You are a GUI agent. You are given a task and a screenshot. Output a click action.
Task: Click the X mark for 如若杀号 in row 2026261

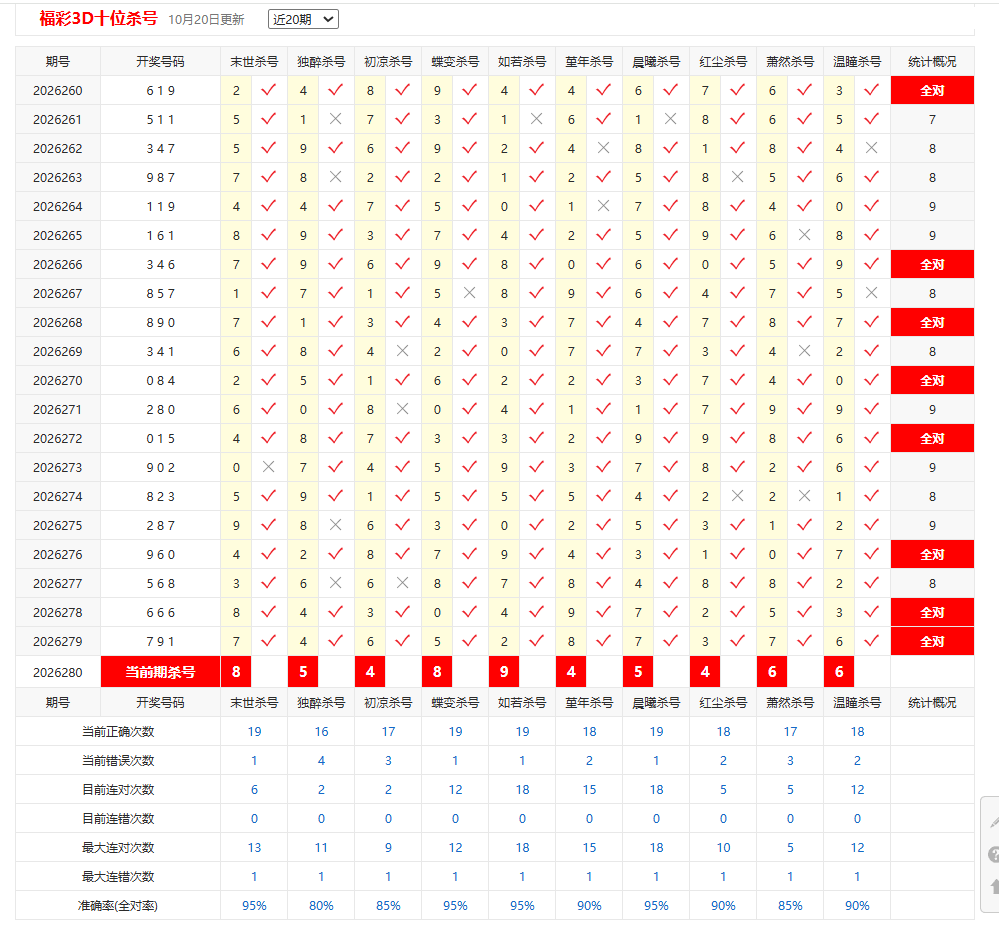(536, 119)
